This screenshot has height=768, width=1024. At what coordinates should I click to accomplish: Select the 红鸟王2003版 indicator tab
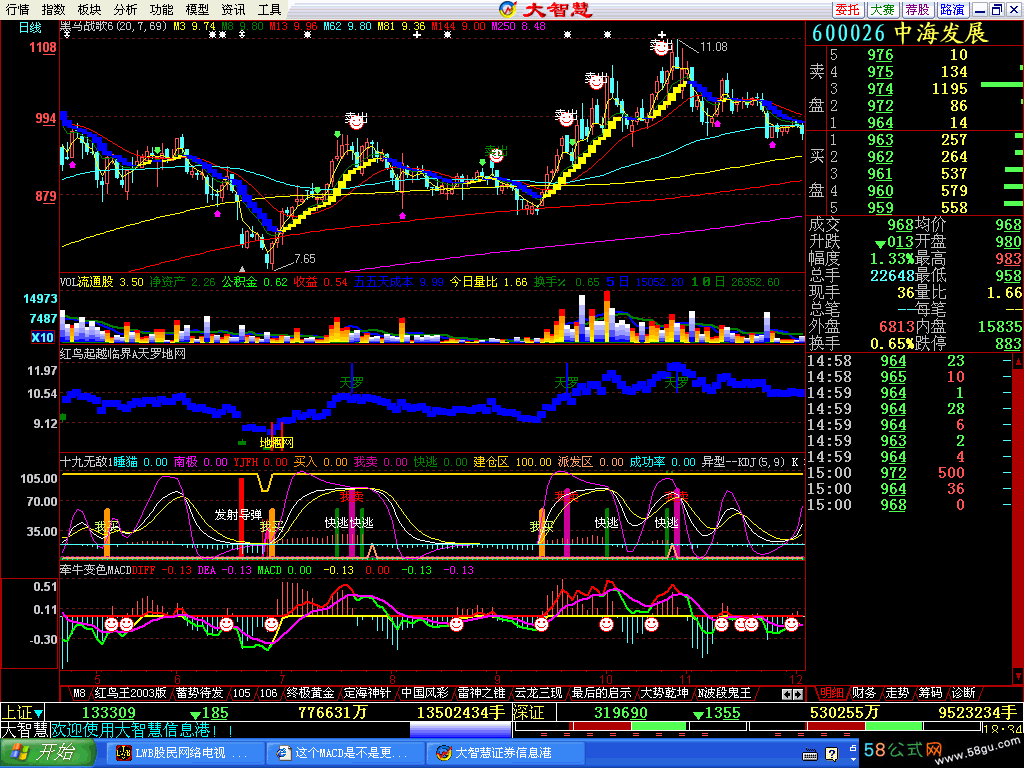tap(131, 693)
